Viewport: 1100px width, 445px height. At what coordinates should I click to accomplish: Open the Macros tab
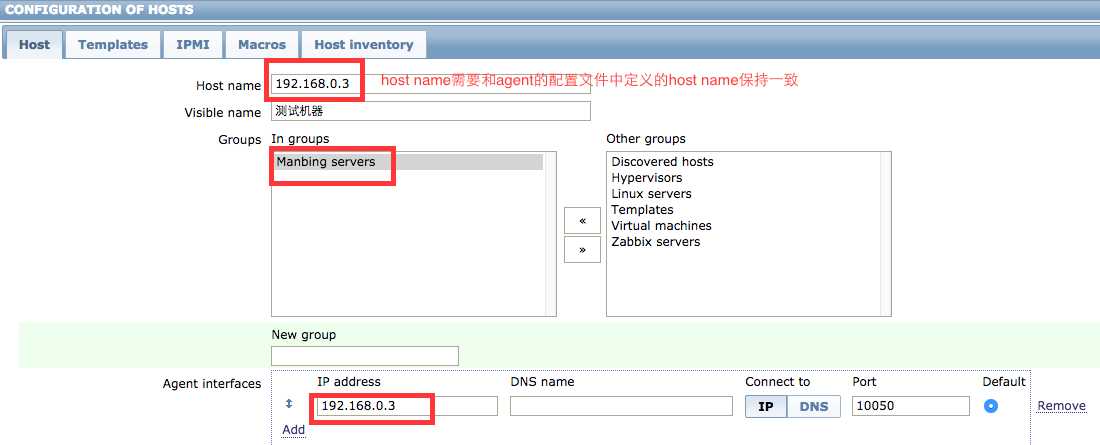(262, 44)
